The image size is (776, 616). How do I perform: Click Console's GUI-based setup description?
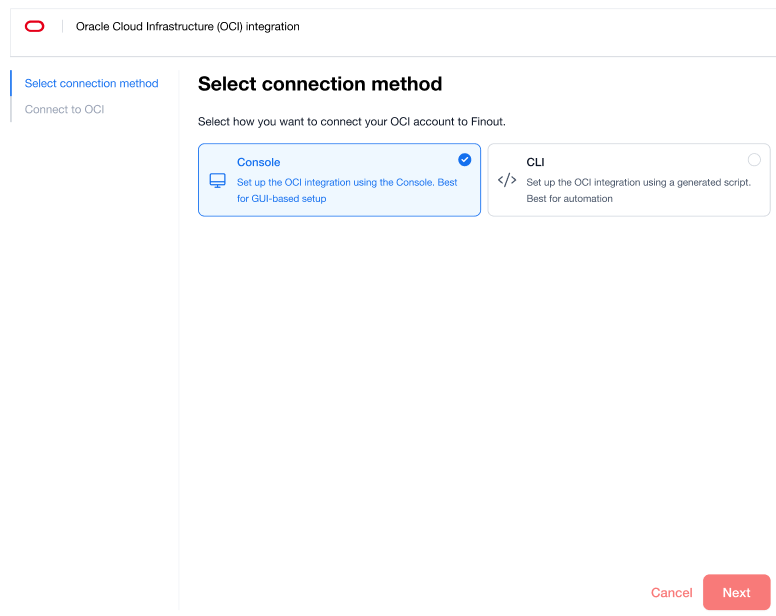[346, 190]
